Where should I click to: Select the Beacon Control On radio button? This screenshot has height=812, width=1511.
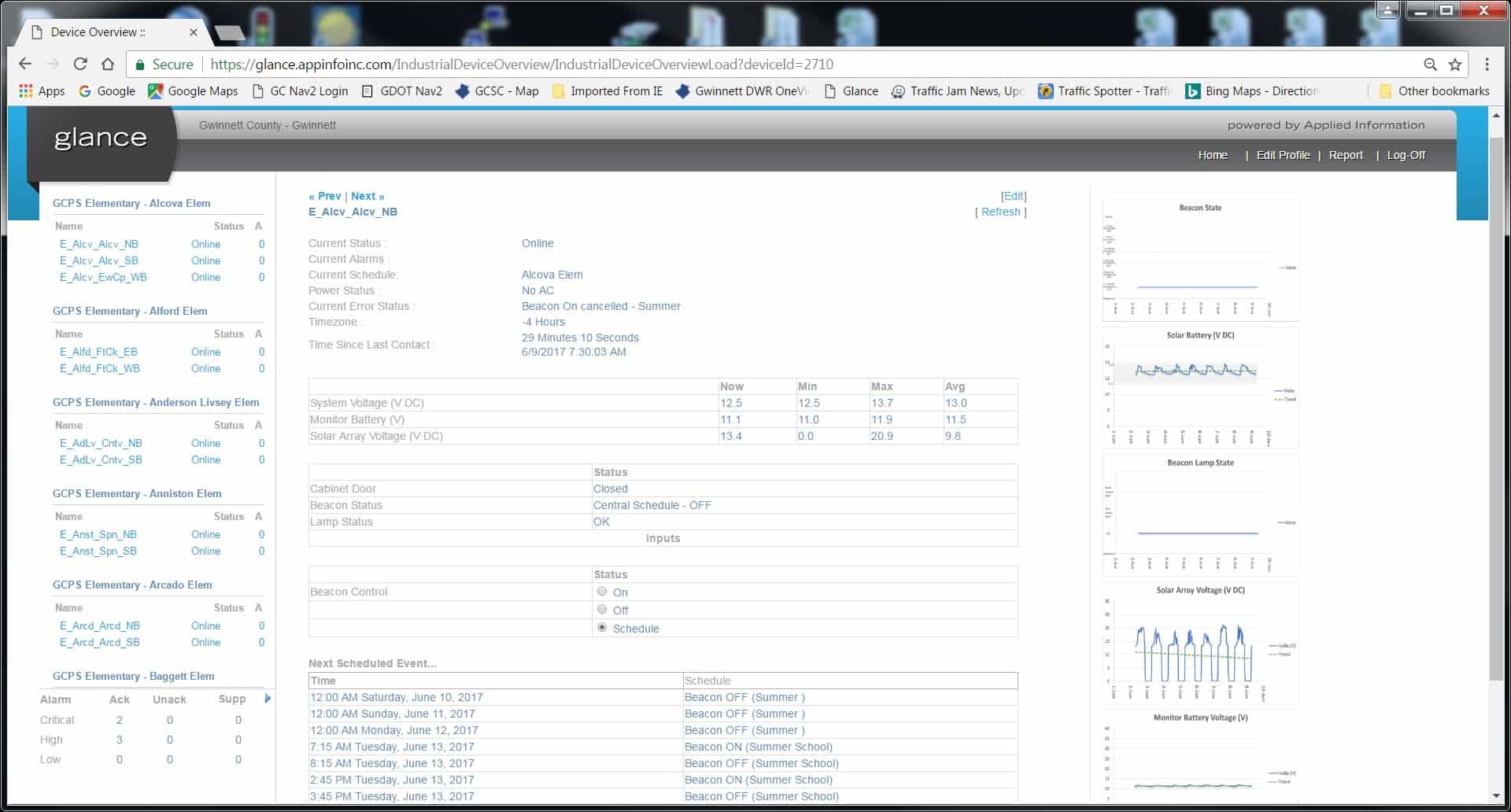[602, 592]
